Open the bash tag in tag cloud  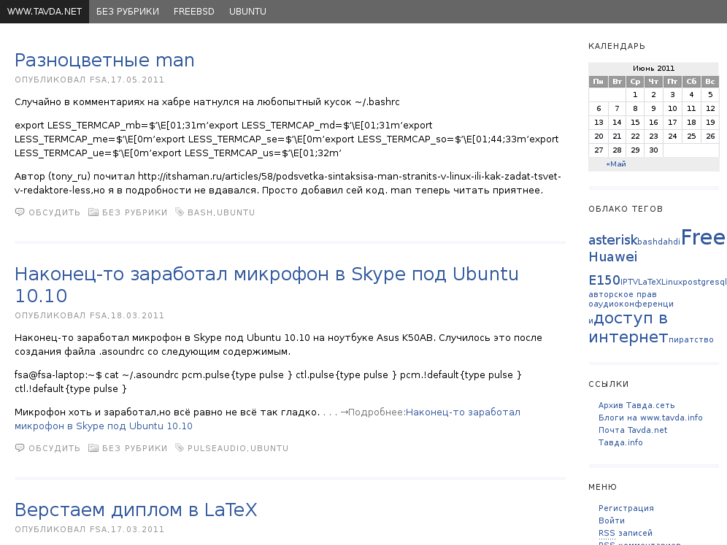(645, 242)
